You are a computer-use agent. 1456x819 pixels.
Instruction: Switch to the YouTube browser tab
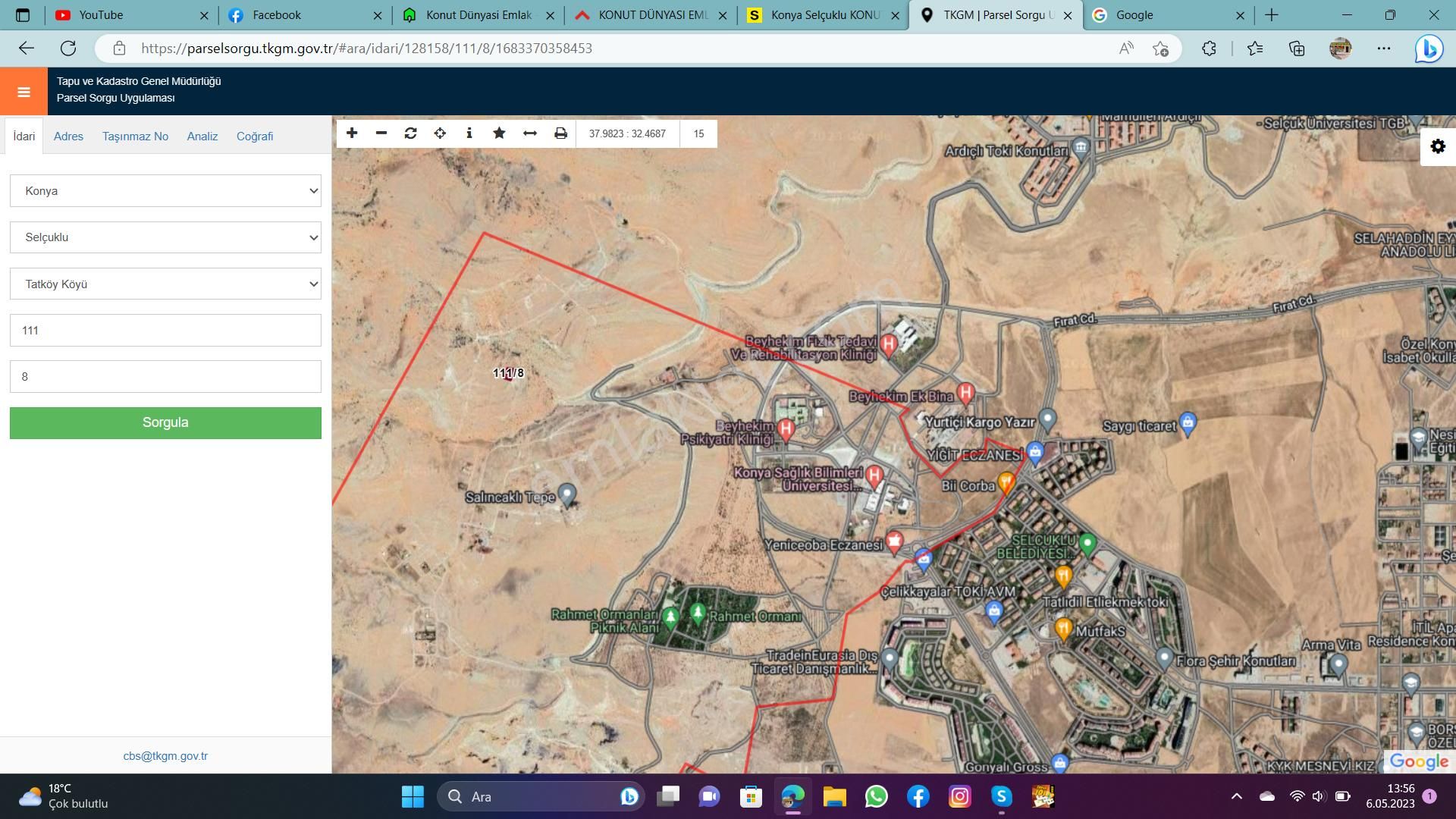point(130,15)
